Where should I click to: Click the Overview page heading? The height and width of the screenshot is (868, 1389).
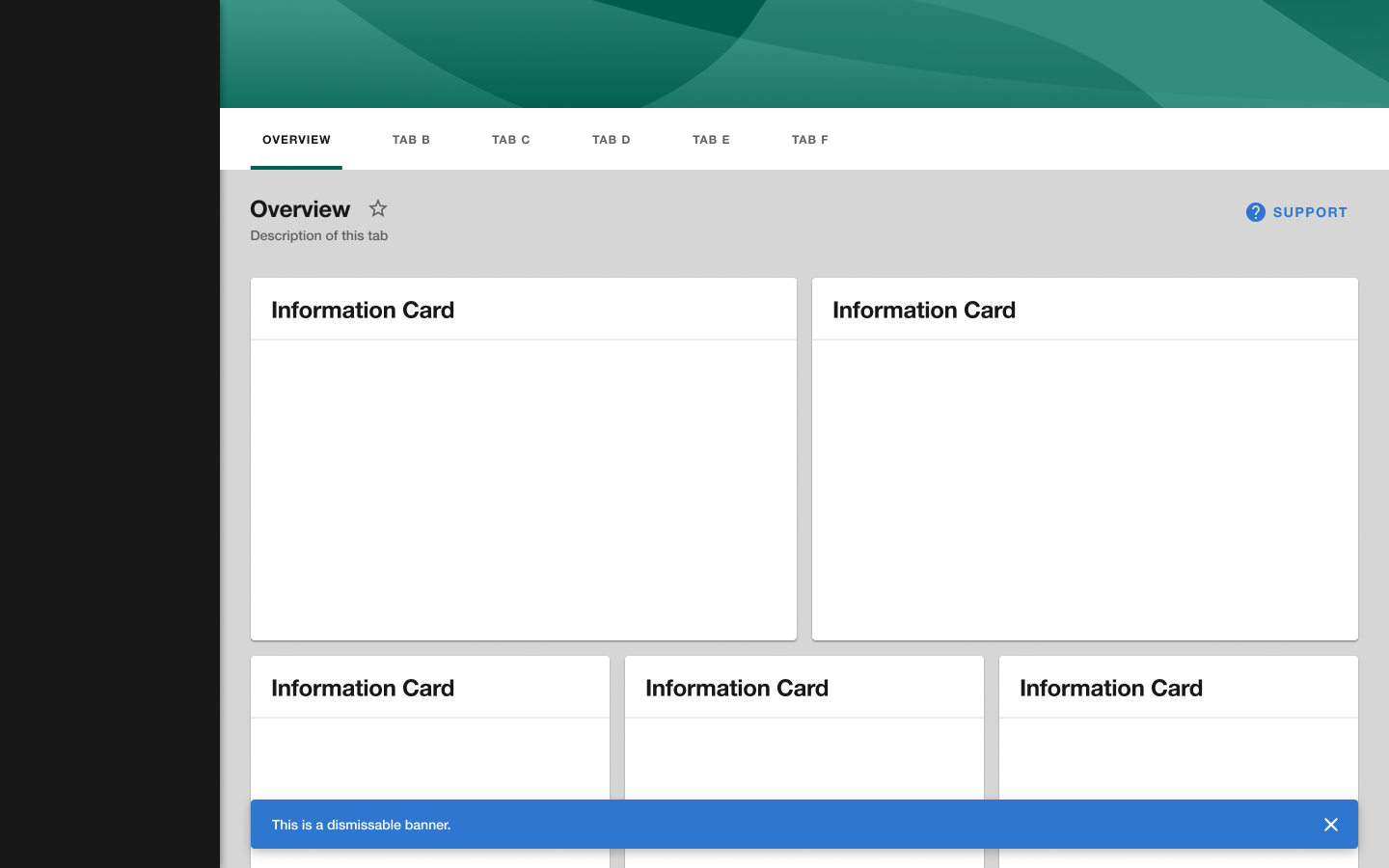coord(300,209)
